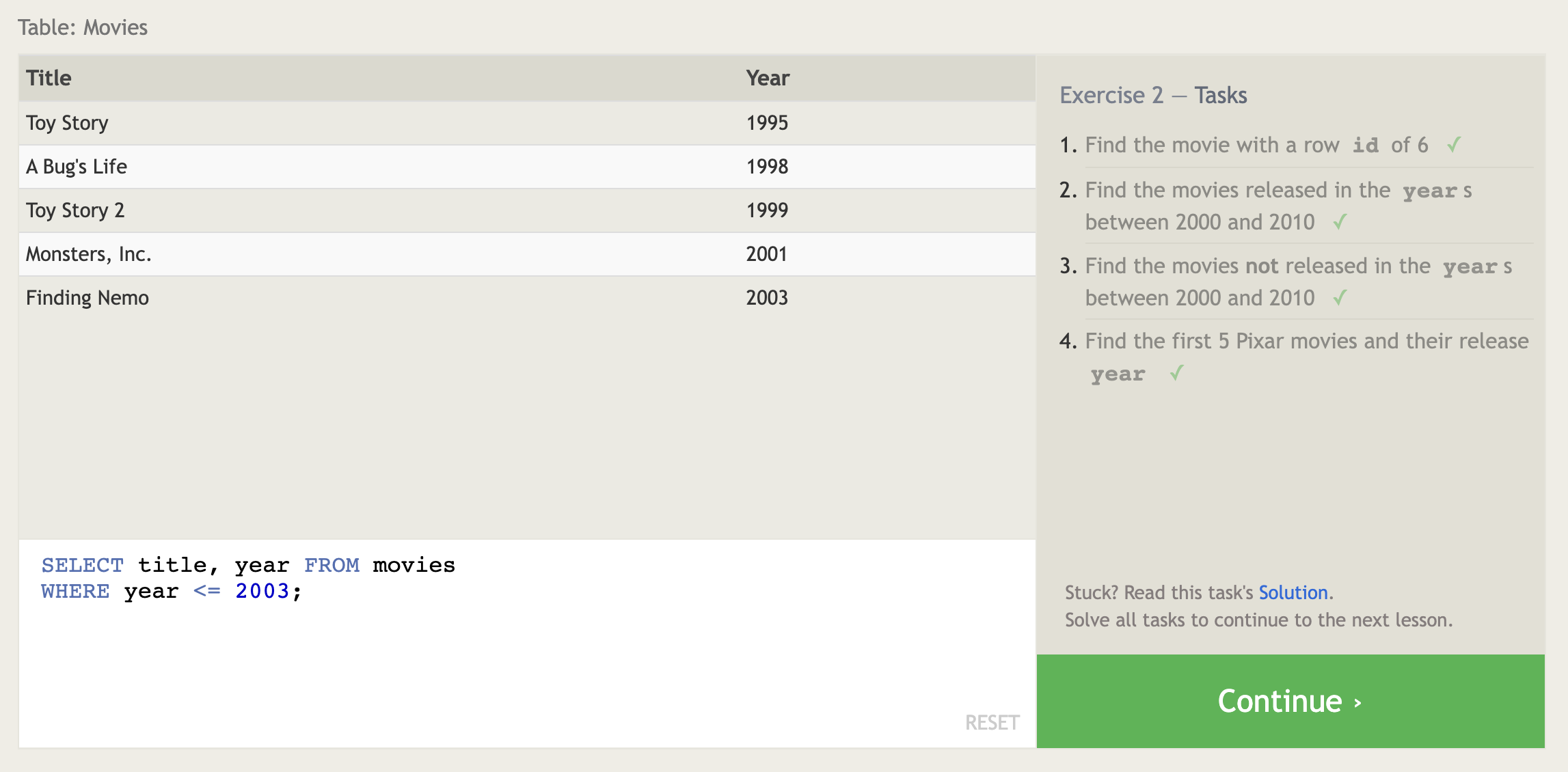Click task 1 about row id 6
Screen dimensions: 1568x772
[x=1256, y=145]
